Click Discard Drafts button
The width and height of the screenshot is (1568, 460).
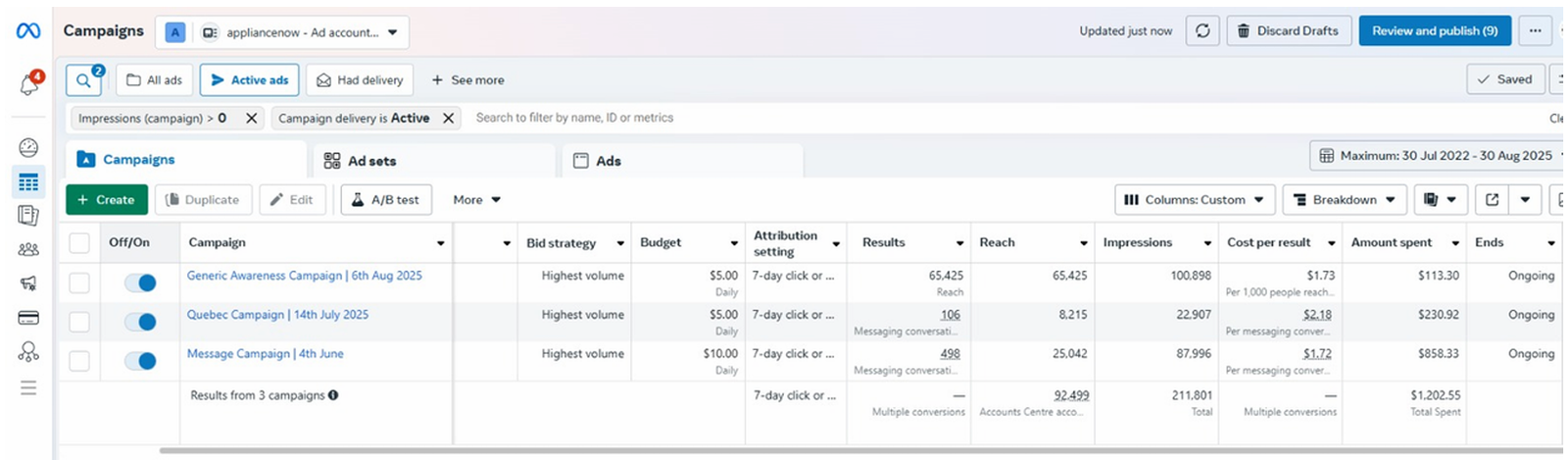[1289, 30]
